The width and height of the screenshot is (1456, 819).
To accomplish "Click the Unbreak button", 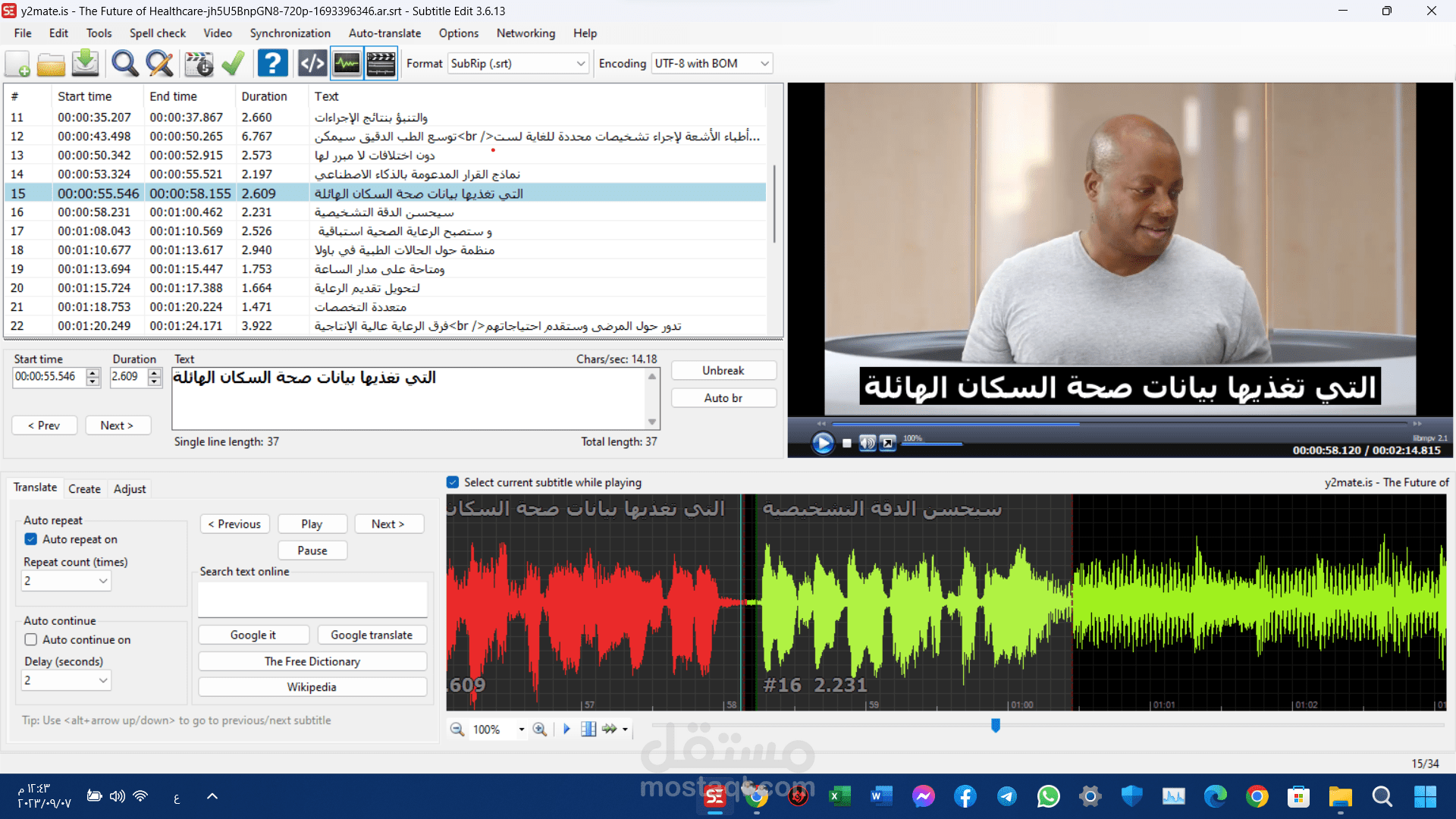I will tap(723, 371).
